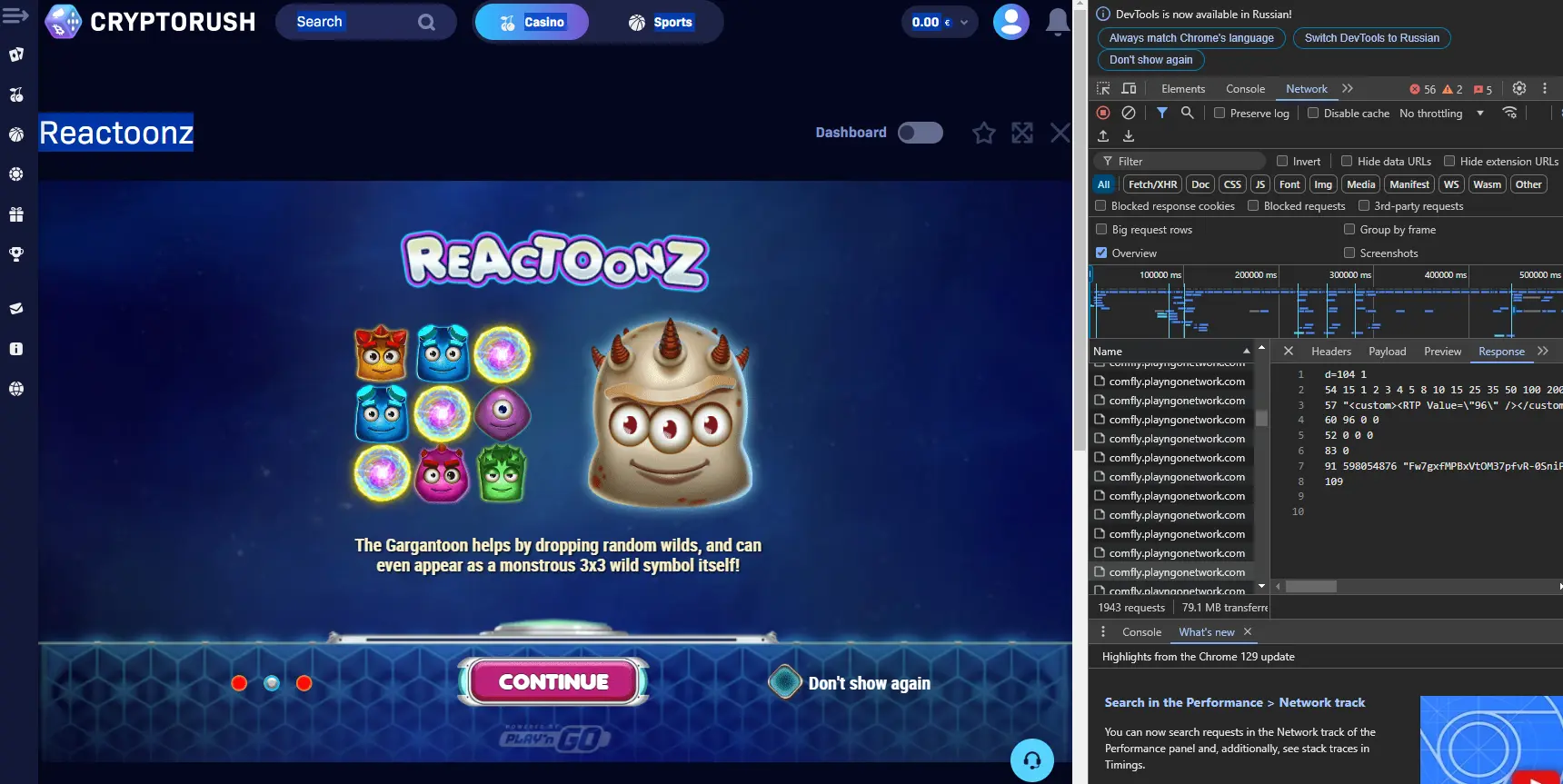The height and width of the screenshot is (784, 1563).
Task: Click the playing cards sidebar icon
Action: point(16,55)
